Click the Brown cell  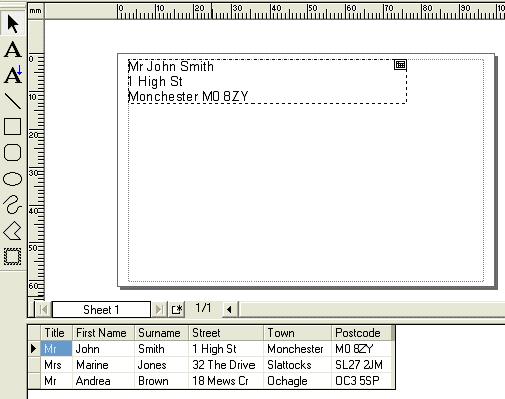click(161, 381)
